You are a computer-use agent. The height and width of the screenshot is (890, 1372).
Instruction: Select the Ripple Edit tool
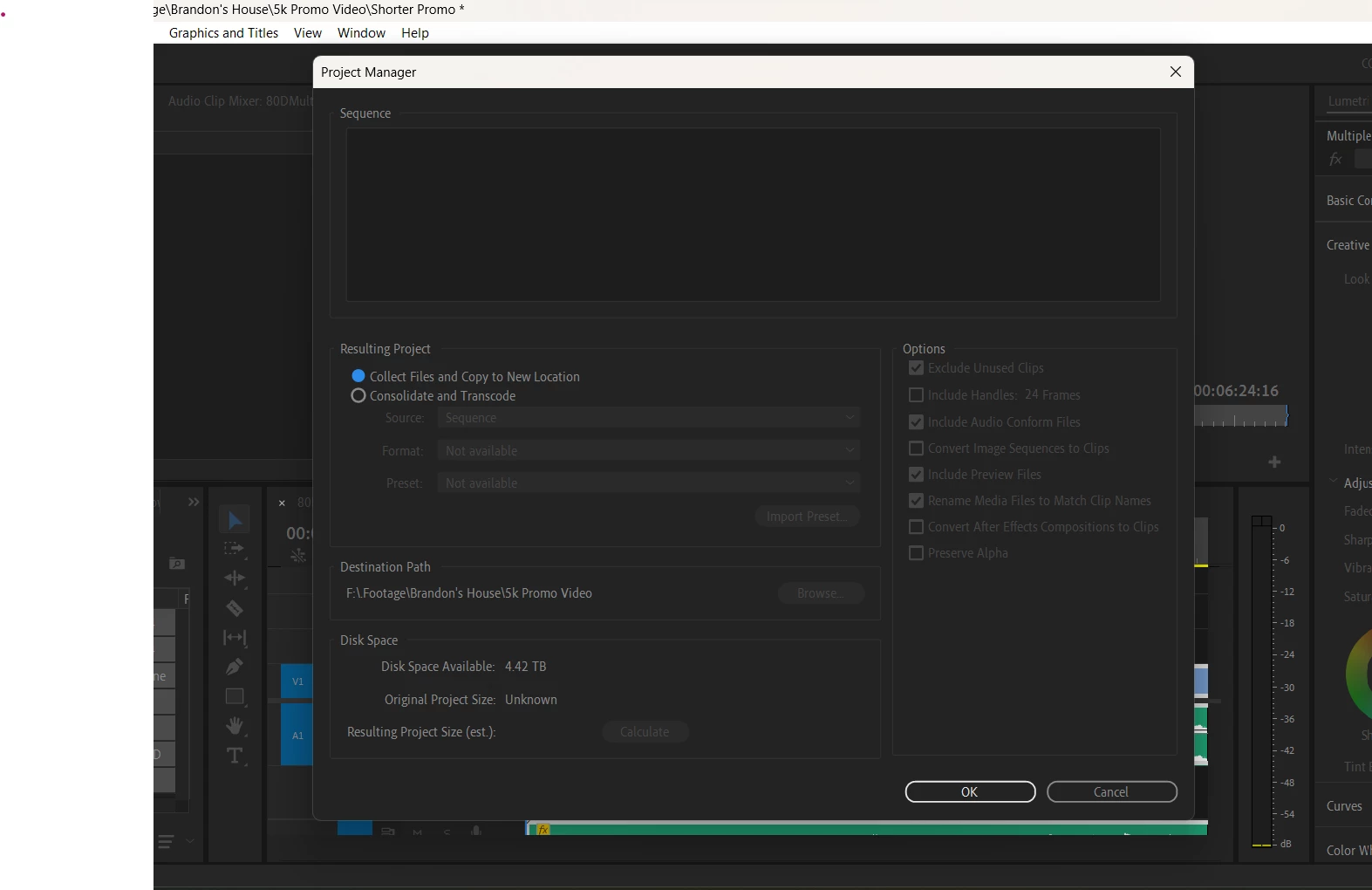pyautogui.click(x=234, y=578)
